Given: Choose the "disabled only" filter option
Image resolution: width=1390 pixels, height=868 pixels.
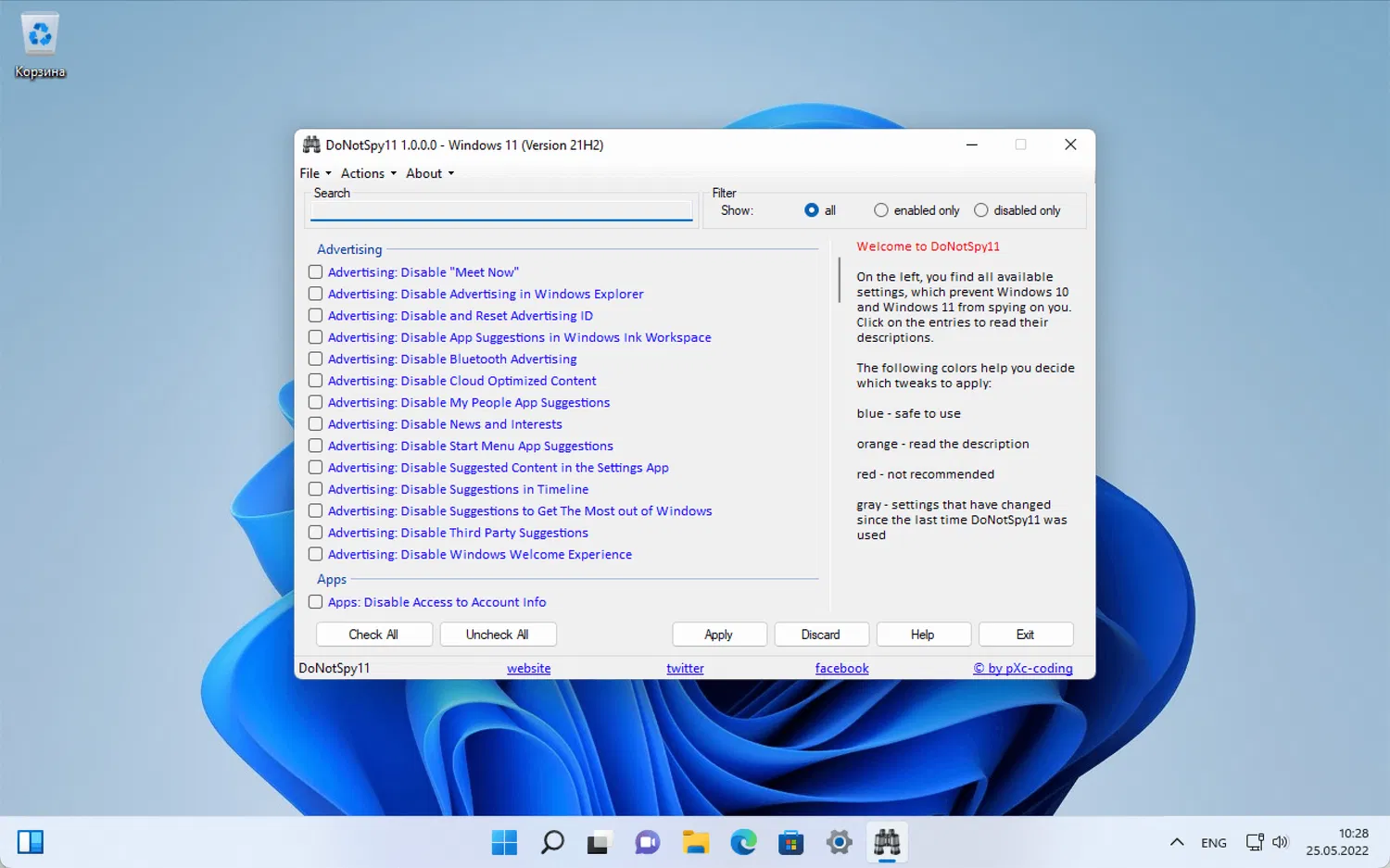Looking at the screenshot, I should tap(981, 210).
